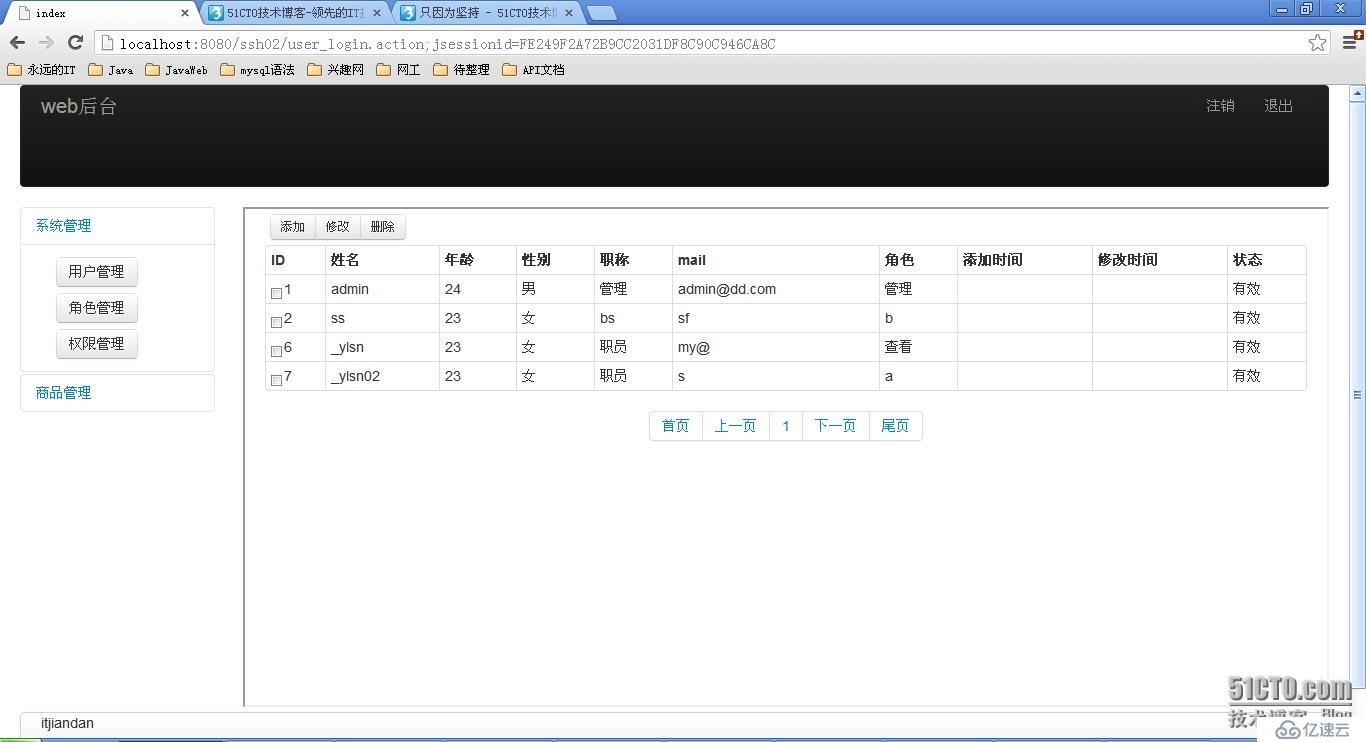Screen dimensions: 1366x742
Task: Click the itjiandan footer text
Action: [67, 723]
